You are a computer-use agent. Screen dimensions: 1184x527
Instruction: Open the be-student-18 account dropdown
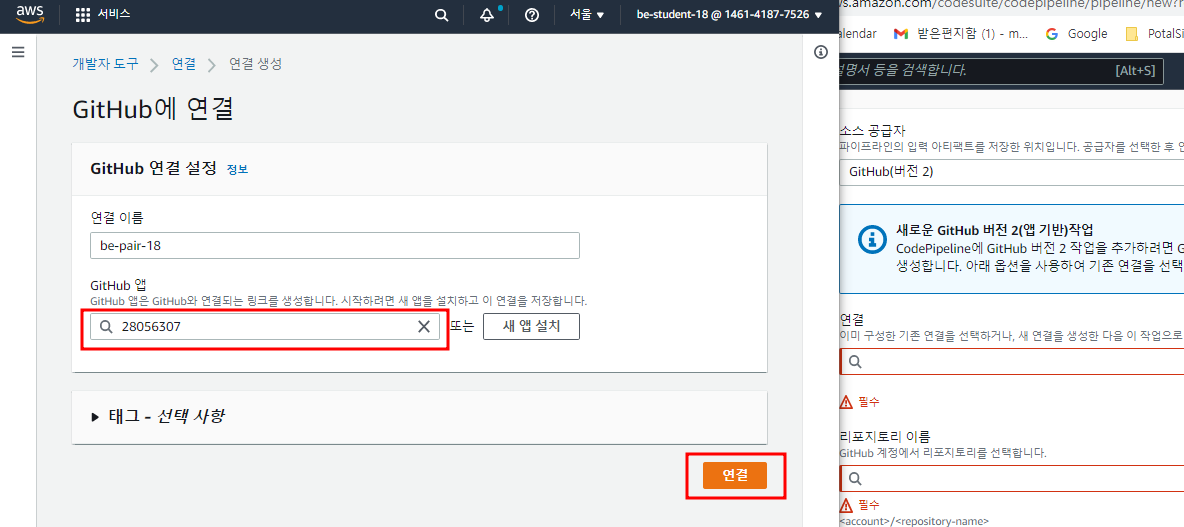point(729,15)
